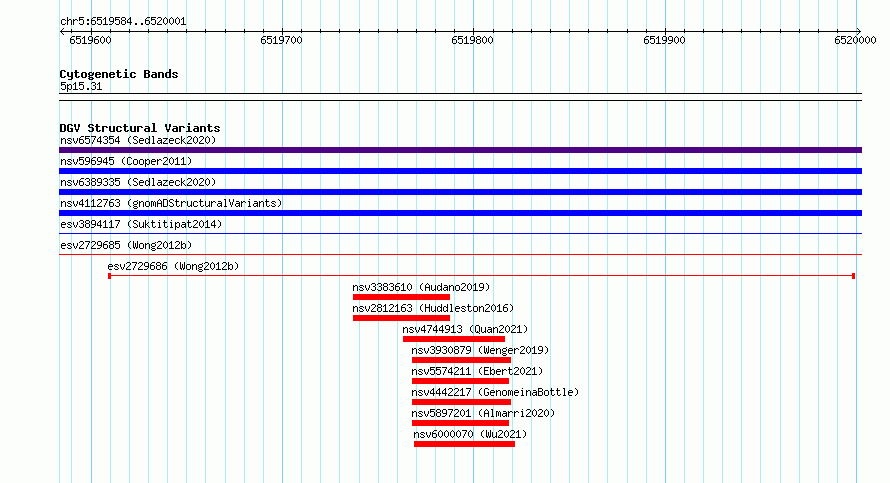Select the 5p15.31 band label
This screenshot has width=890, height=483.
tap(81, 86)
